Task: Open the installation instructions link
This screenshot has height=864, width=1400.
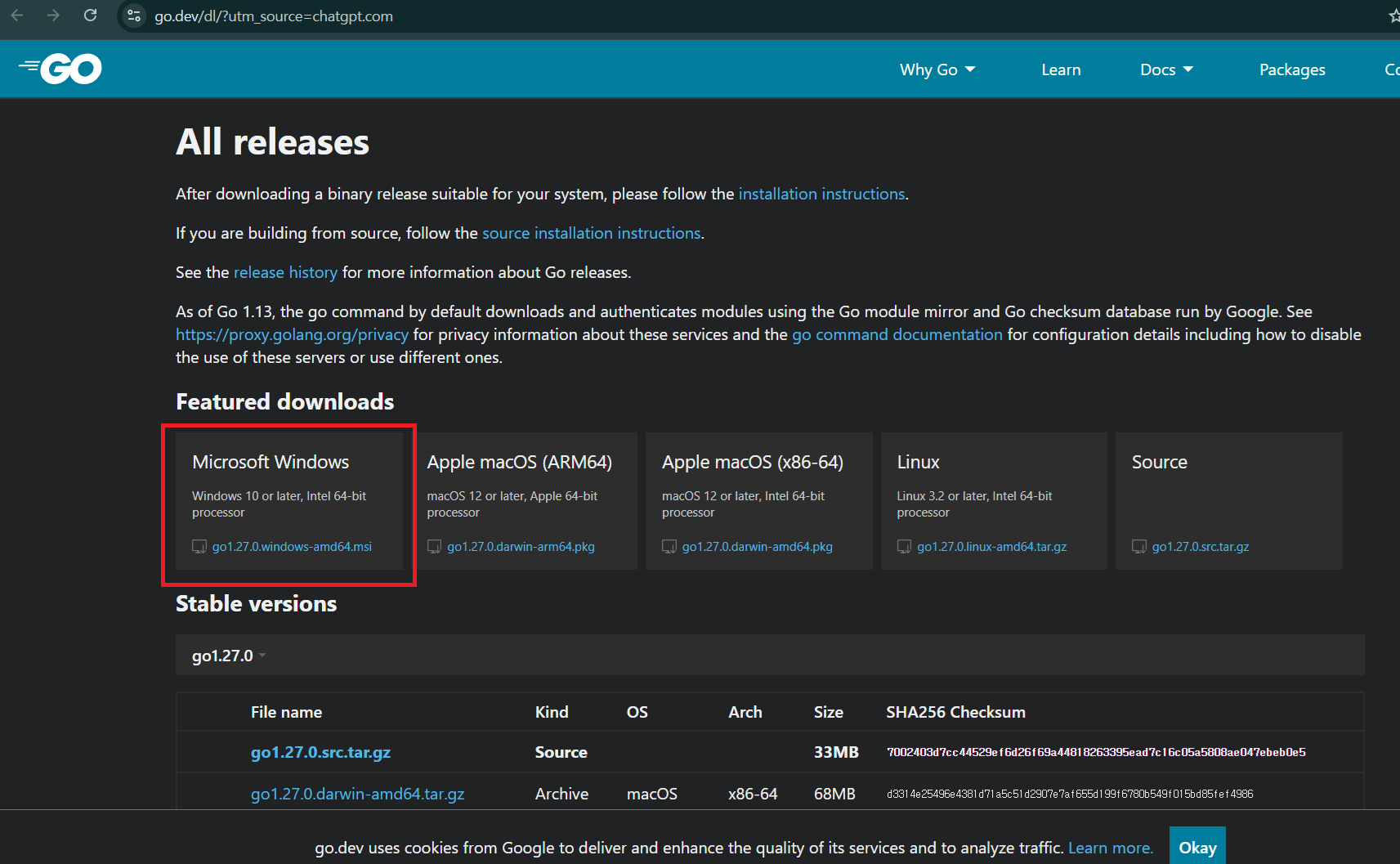Action: pos(821,194)
